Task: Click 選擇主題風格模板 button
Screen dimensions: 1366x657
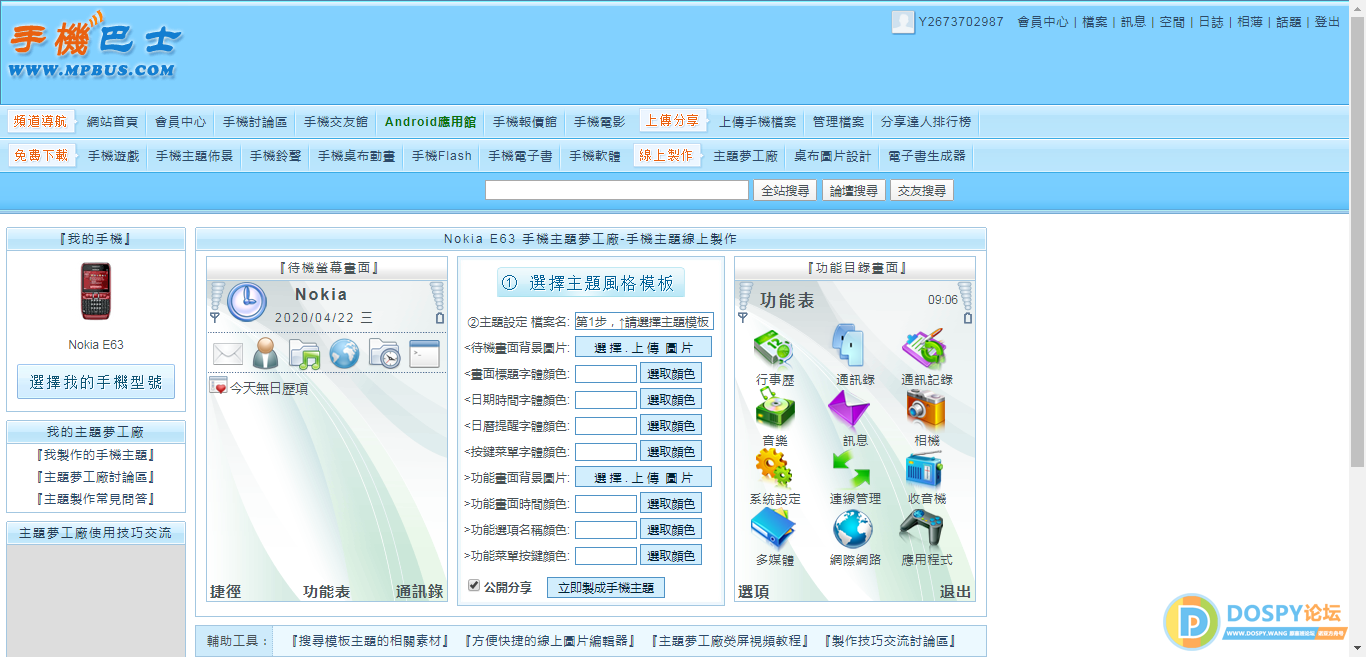Action: [591, 282]
